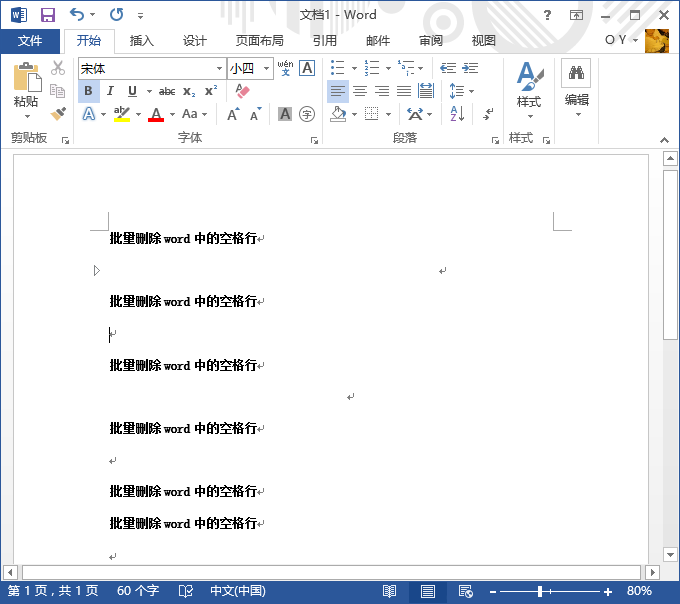This screenshot has height=604, width=680.
Task: Click the page count 第1页,共1页
Action: click(x=53, y=591)
